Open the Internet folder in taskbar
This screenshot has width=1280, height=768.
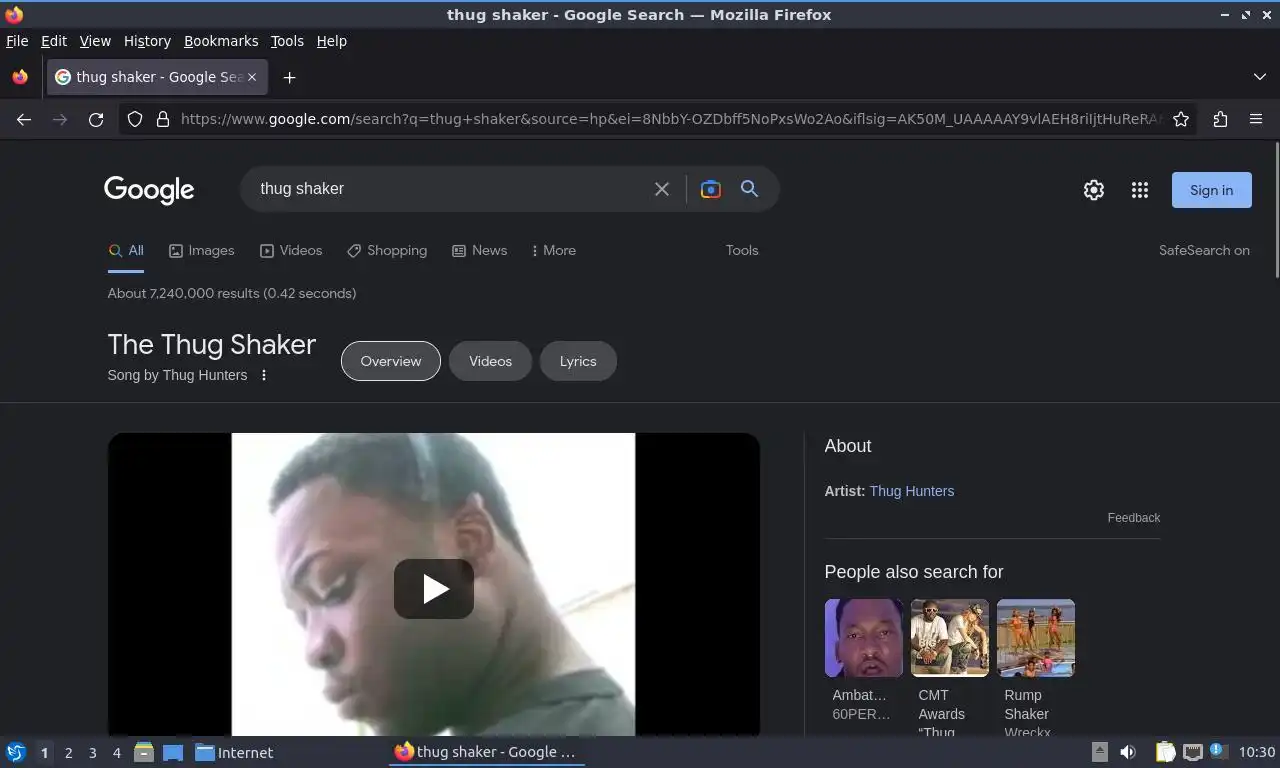tap(234, 753)
